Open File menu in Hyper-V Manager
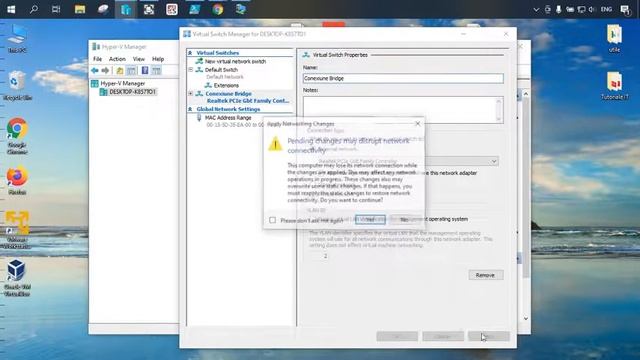Image resolution: width=640 pixels, height=360 pixels. (97, 59)
